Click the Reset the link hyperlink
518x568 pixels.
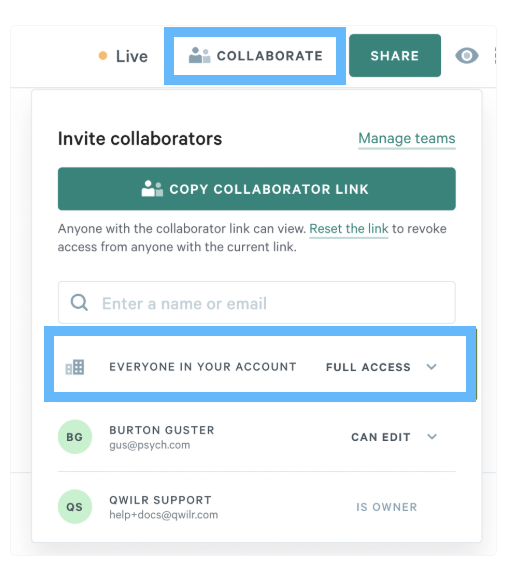(349, 229)
